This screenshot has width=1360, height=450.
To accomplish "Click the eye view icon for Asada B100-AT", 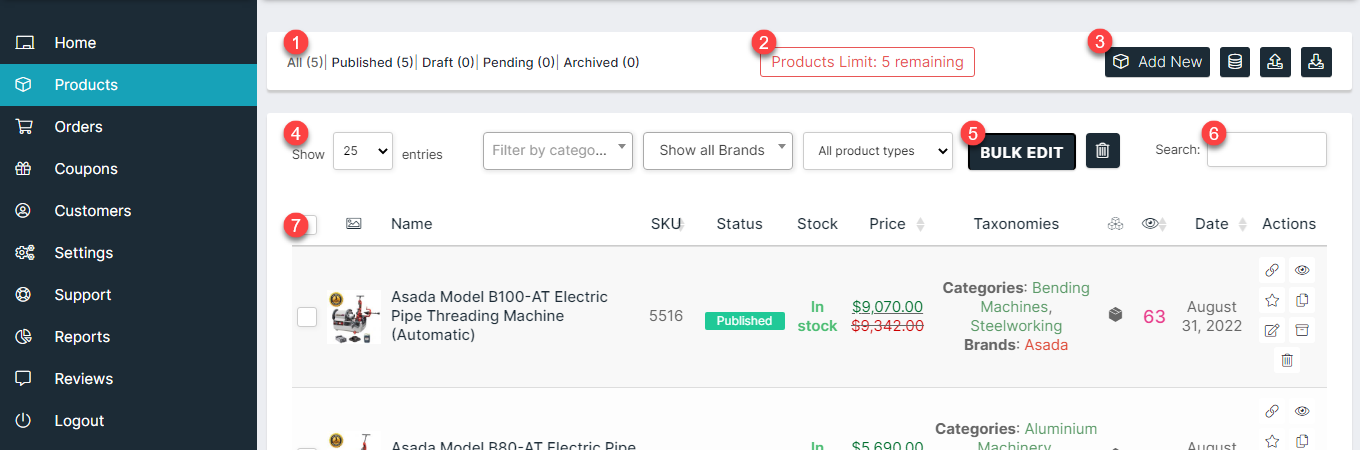I will (x=1302, y=270).
